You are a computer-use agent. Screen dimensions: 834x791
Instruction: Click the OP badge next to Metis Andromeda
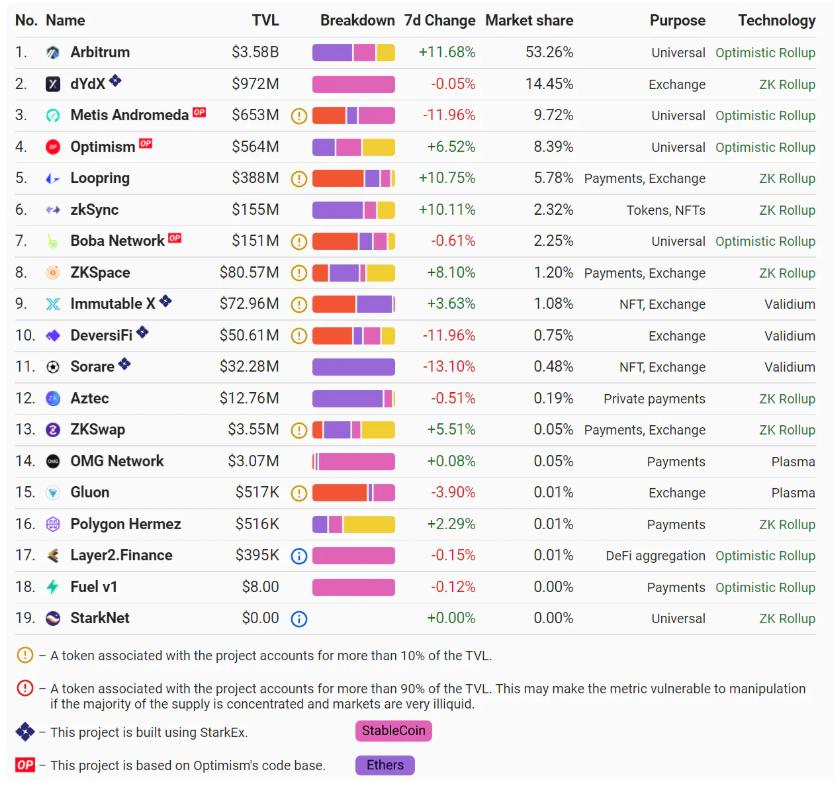pos(199,113)
